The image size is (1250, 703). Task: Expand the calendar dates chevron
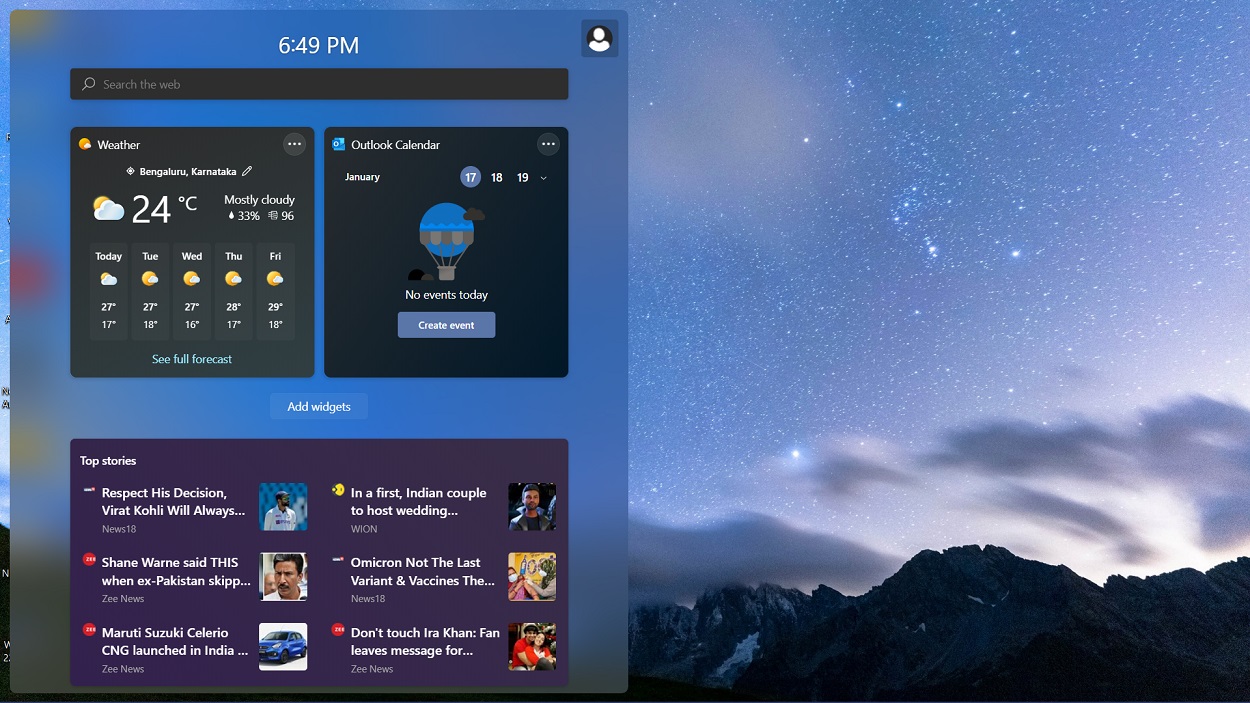click(x=543, y=177)
